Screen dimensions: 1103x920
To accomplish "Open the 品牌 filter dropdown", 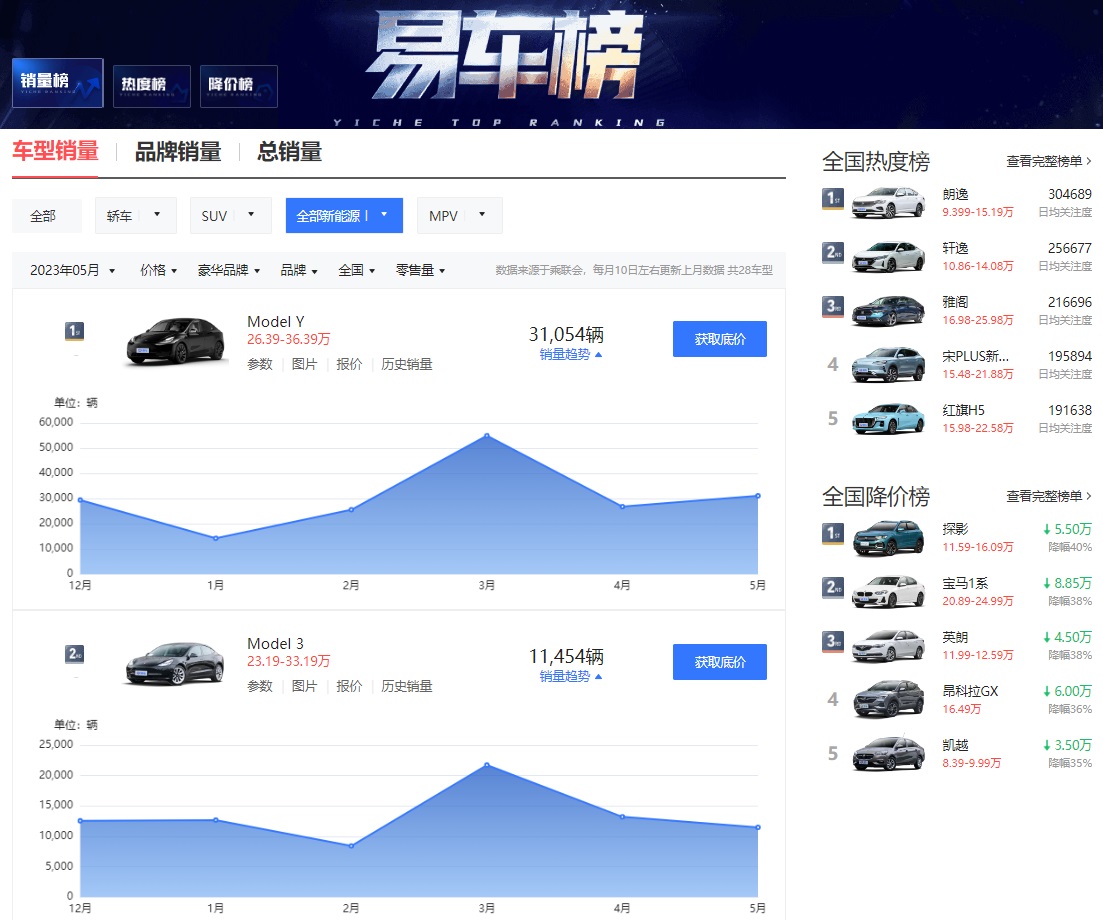I will click(299, 270).
